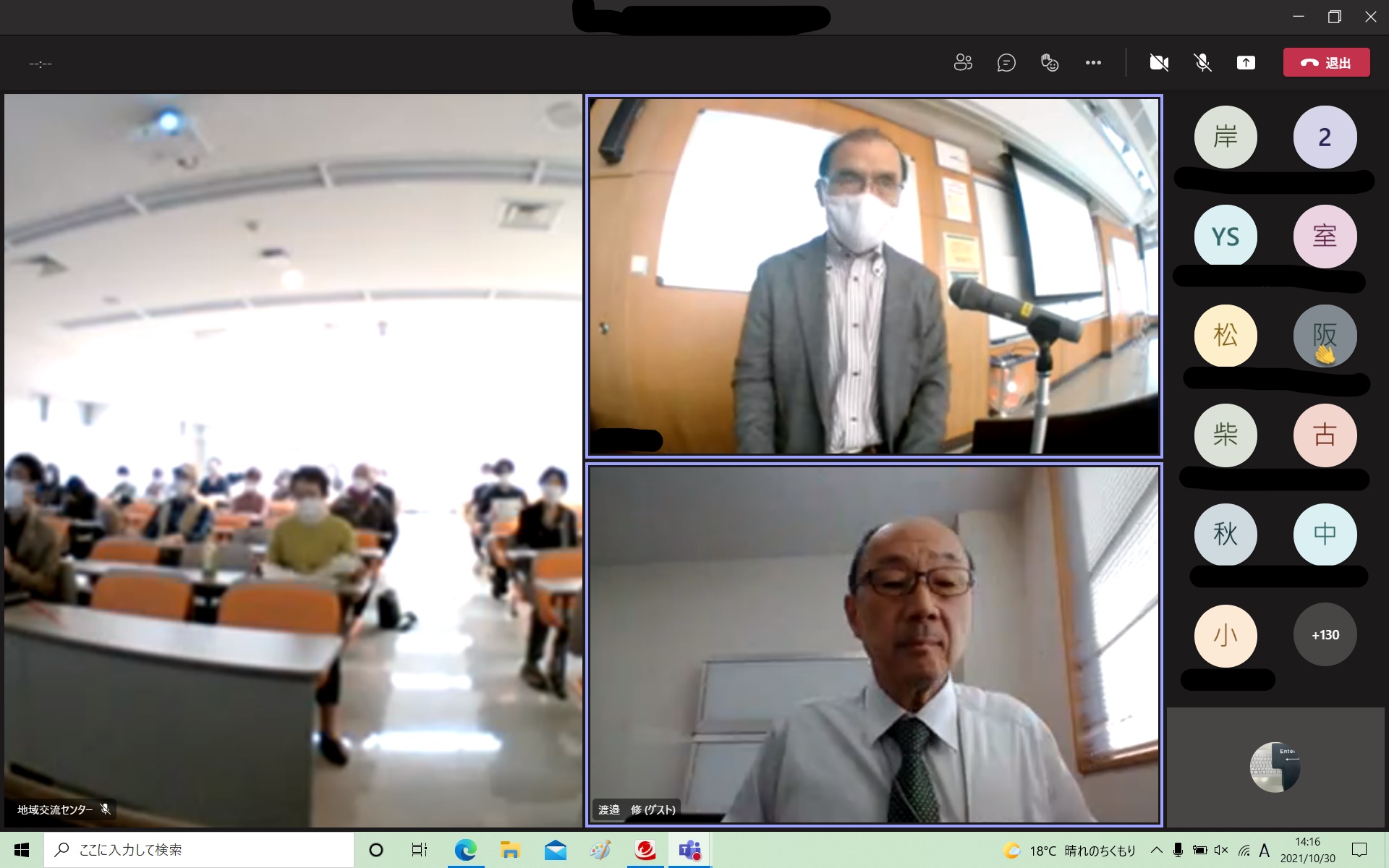The width and height of the screenshot is (1389, 868).
Task: Open the meeting chat
Action: 1006,63
